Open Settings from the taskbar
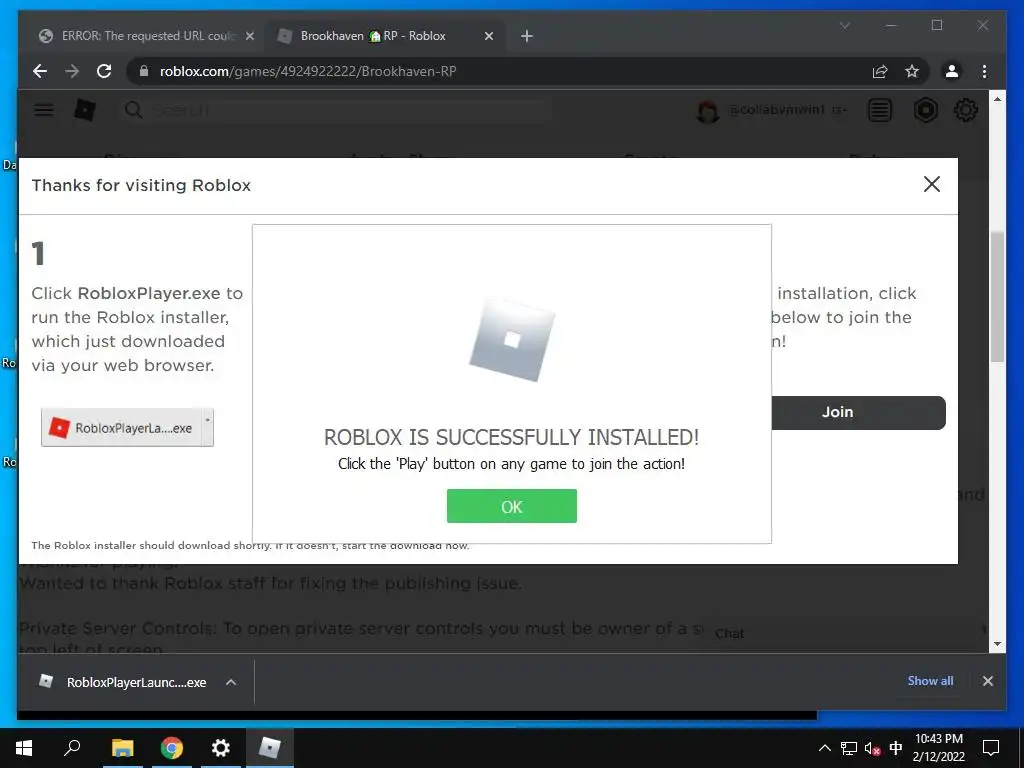 tap(221, 748)
